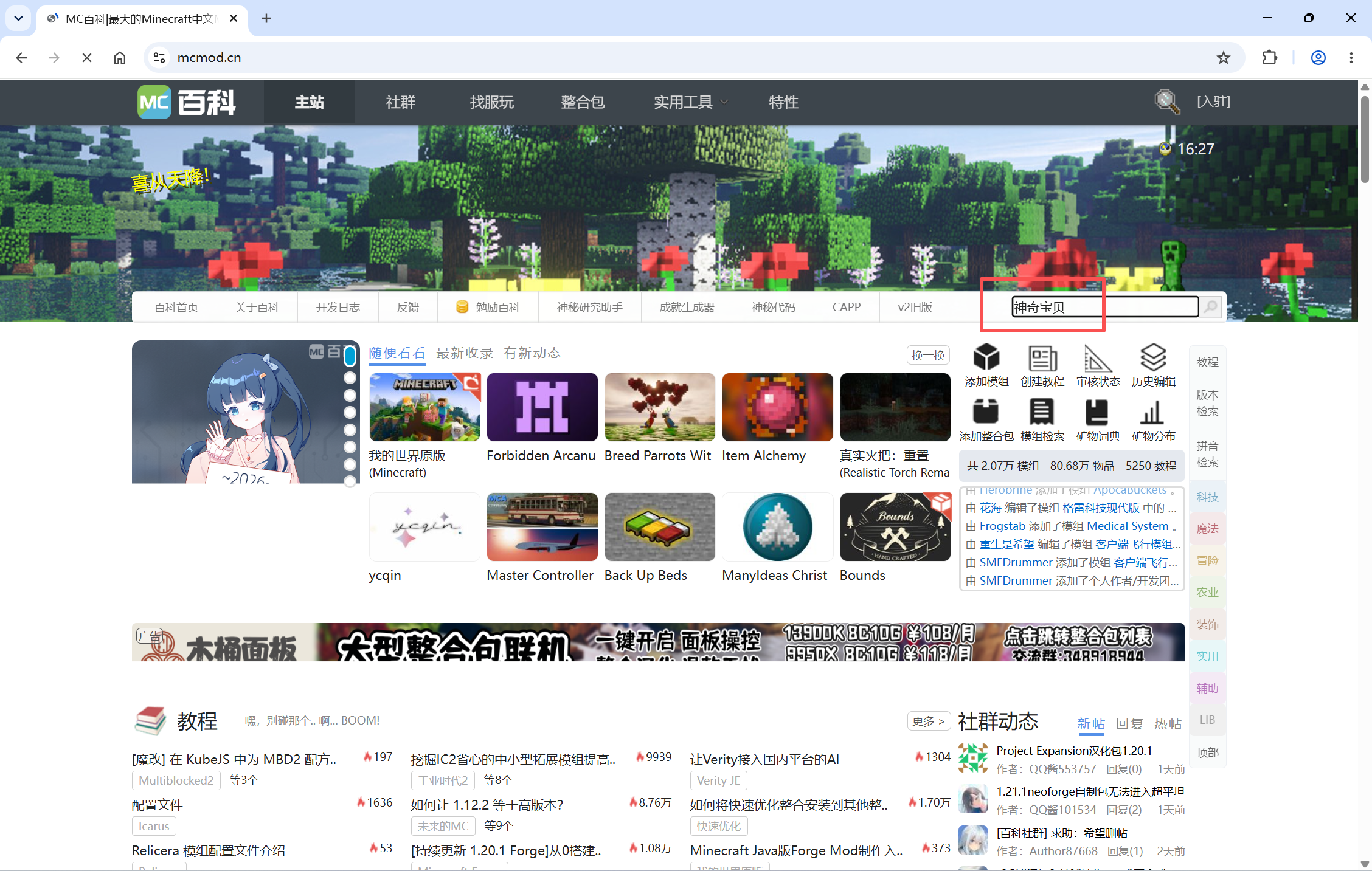Open the Forbidden Arcanu mod thumbnail

click(542, 407)
